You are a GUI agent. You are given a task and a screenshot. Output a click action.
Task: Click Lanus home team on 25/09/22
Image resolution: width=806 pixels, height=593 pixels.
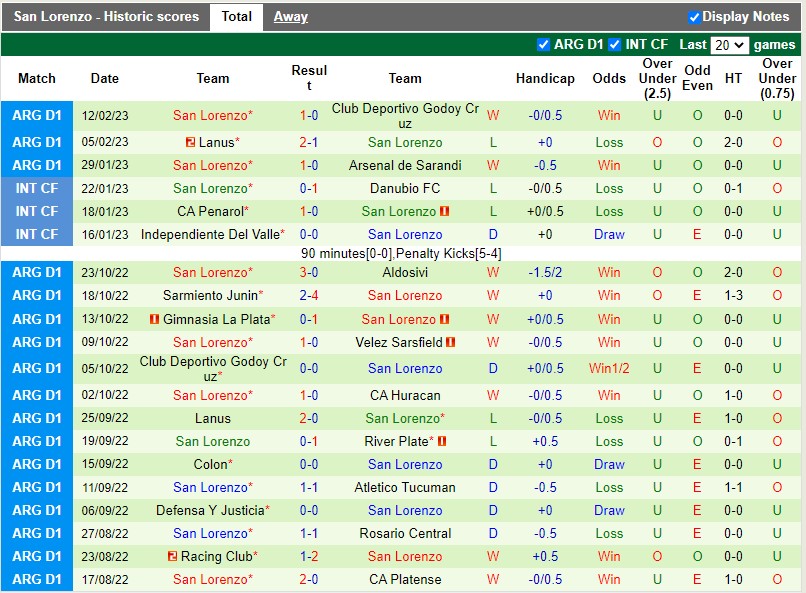213,418
